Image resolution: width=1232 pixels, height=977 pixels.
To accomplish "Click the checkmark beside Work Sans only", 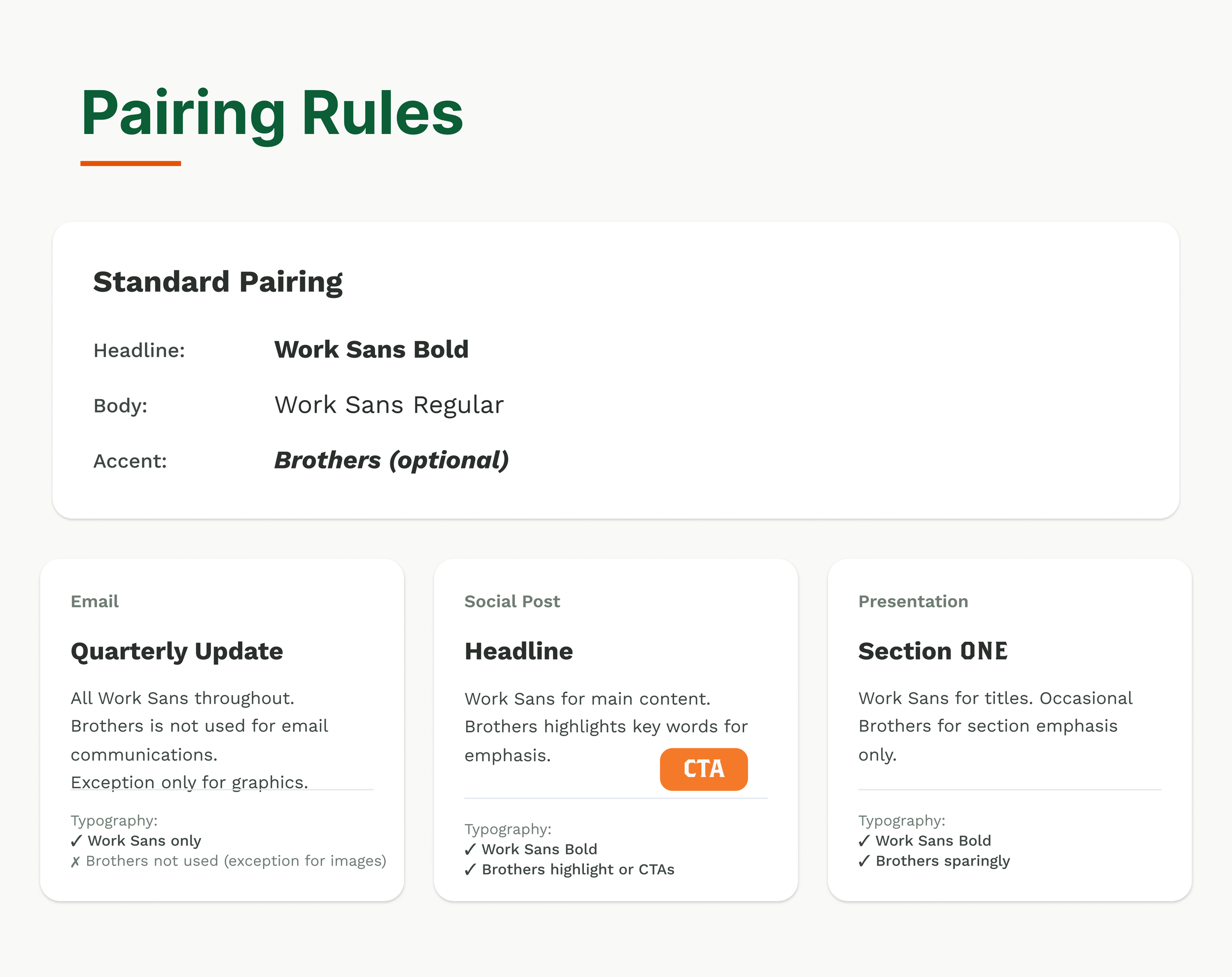I will point(76,841).
